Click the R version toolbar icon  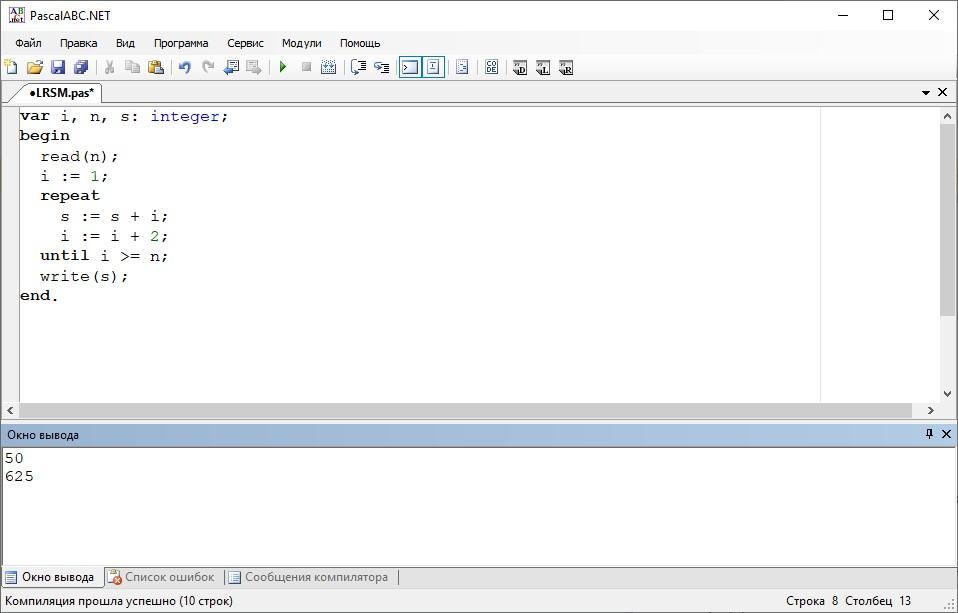[566, 67]
